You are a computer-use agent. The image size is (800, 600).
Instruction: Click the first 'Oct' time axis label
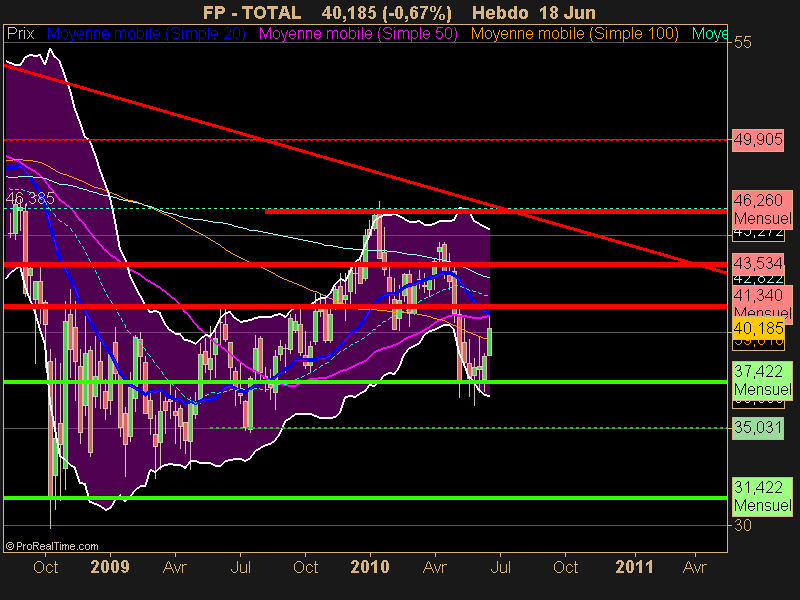pyautogui.click(x=45, y=567)
